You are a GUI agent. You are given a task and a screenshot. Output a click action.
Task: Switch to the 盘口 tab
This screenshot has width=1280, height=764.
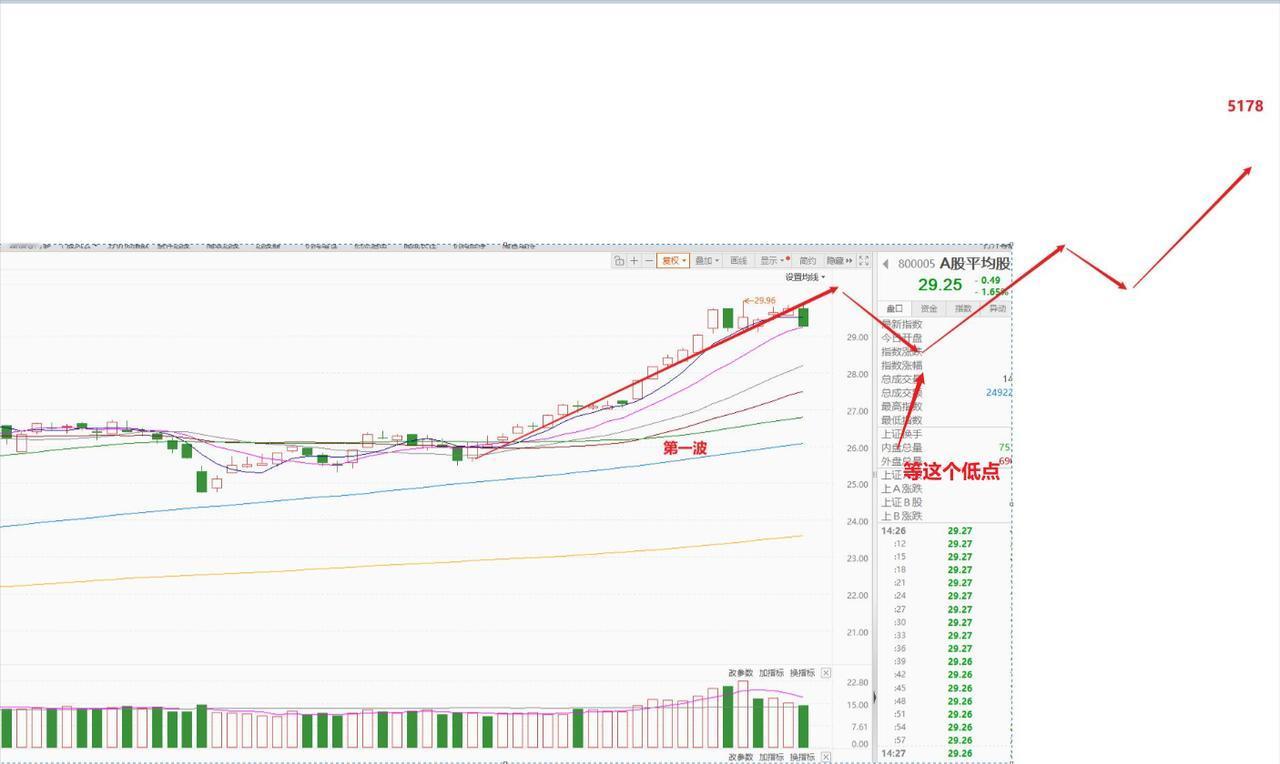click(x=895, y=309)
